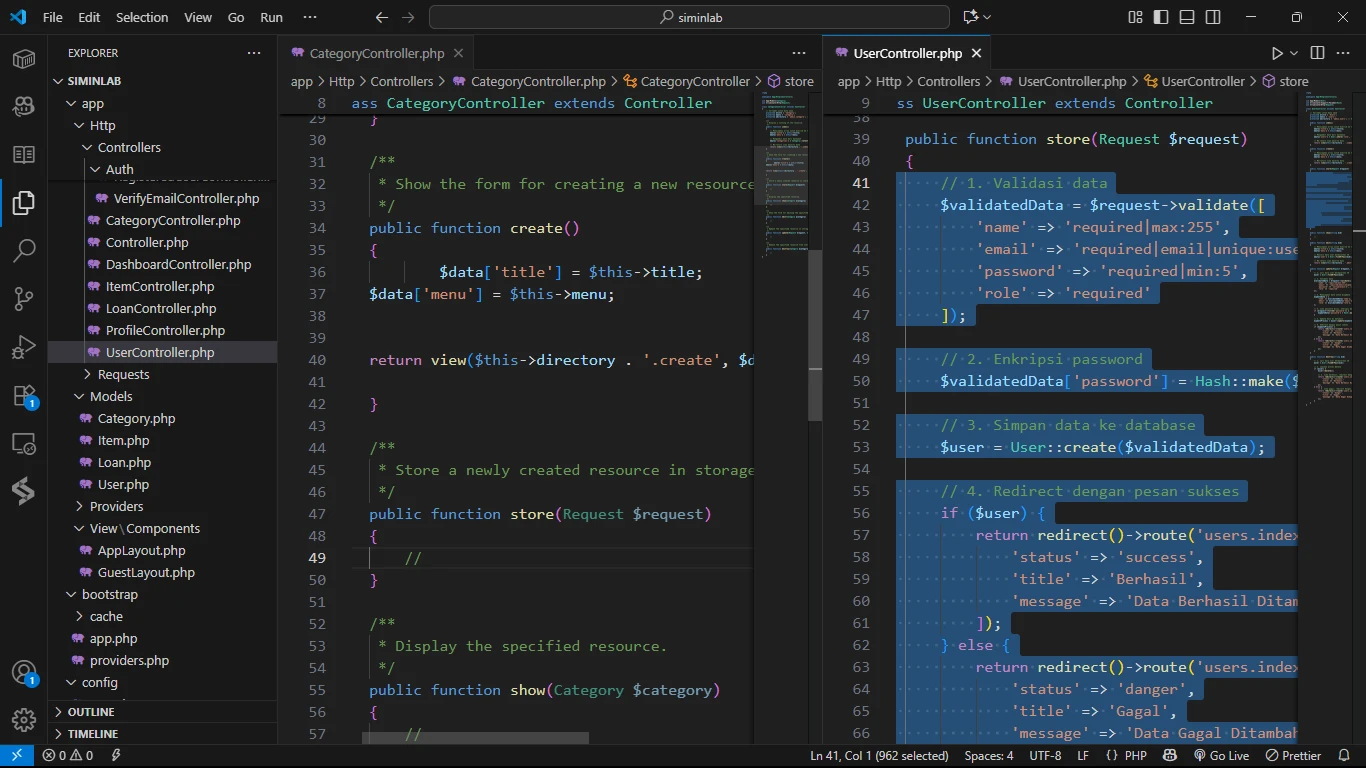Toggle the secondary side bar layout button
Image resolution: width=1366 pixels, height=768 pixels.
tap(1212, 17)
